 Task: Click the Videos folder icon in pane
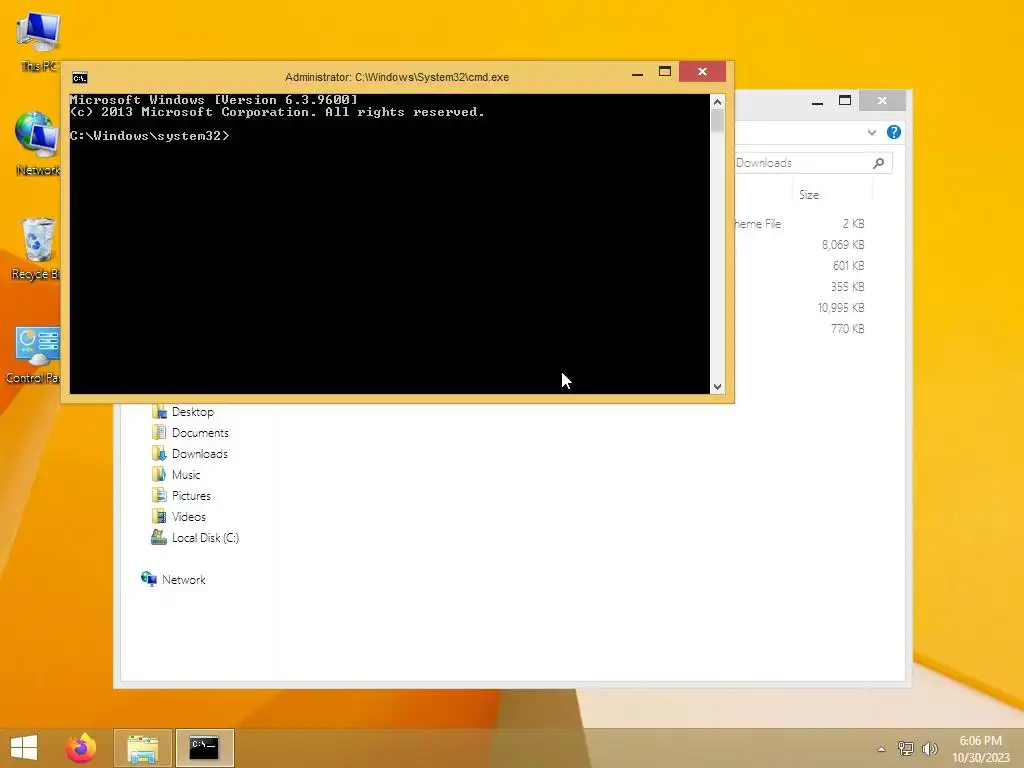point(159,516)
